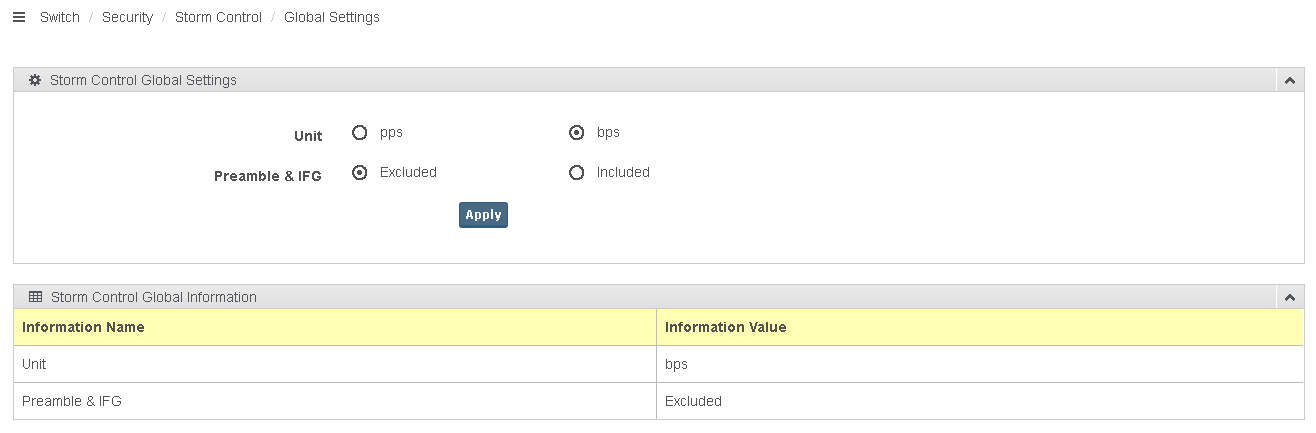Select the pps unit radio button
This screenshot has height=433, width=1316.
pos(360,133)
